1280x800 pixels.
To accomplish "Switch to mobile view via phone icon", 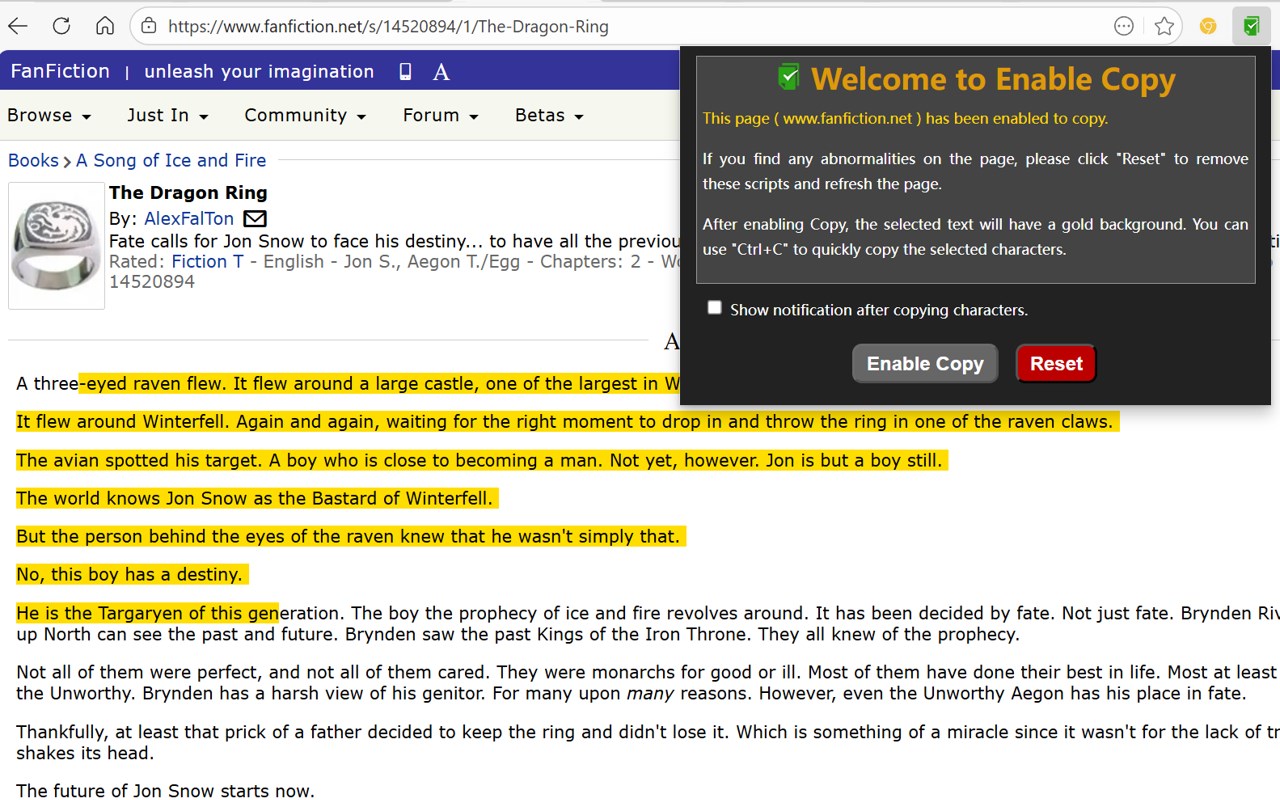I will [405, 71].
